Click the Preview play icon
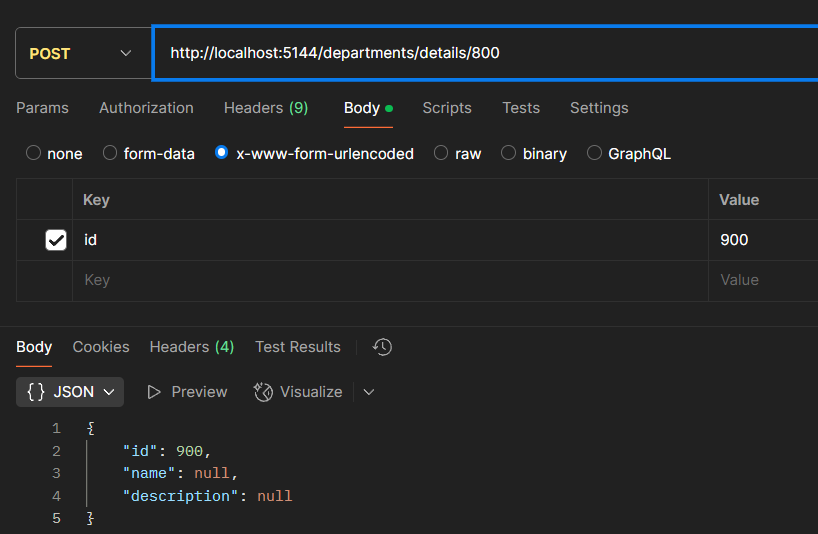The width and height of the screenshot is (818, 534). point(154,392)
